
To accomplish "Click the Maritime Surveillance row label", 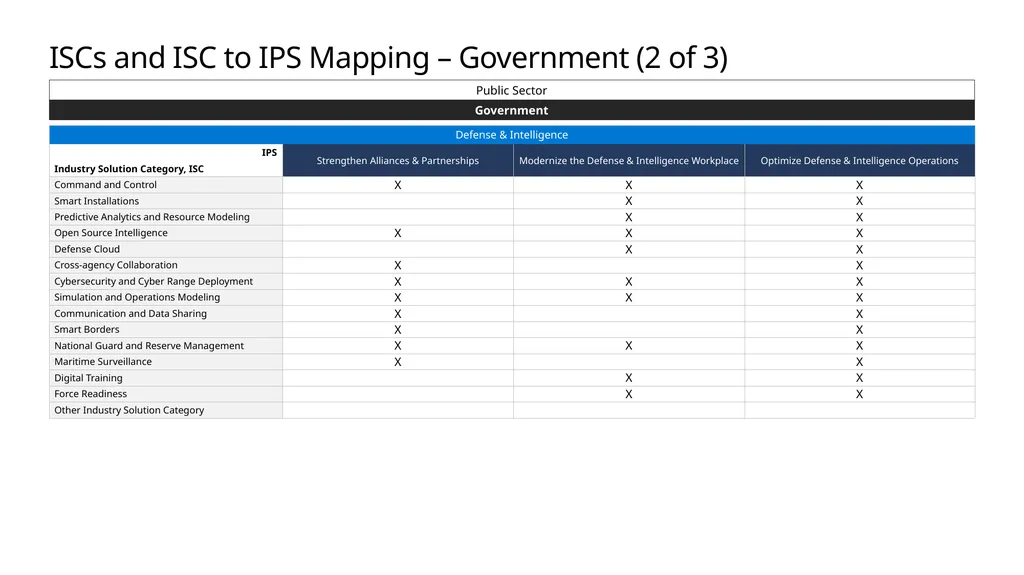I will coord(103,362).
